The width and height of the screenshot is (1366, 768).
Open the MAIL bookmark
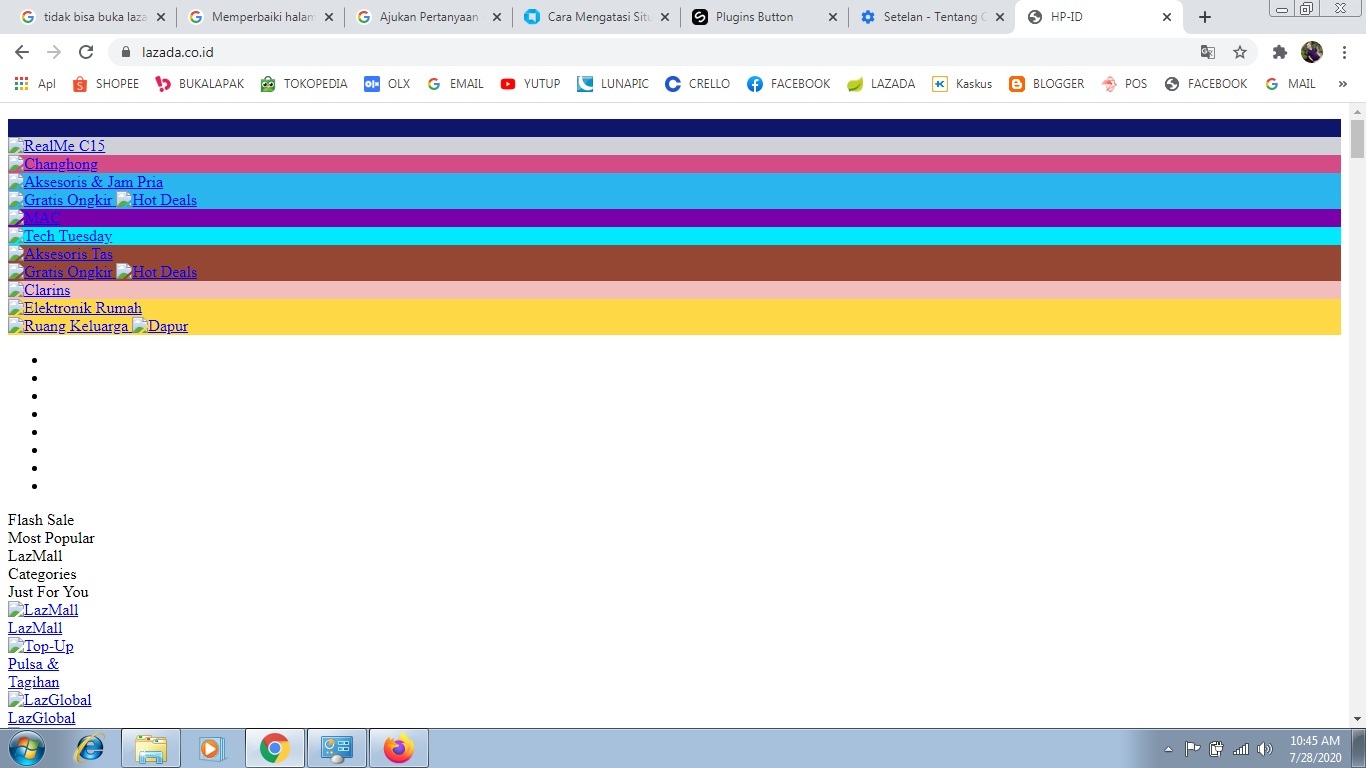[1290, 84]
